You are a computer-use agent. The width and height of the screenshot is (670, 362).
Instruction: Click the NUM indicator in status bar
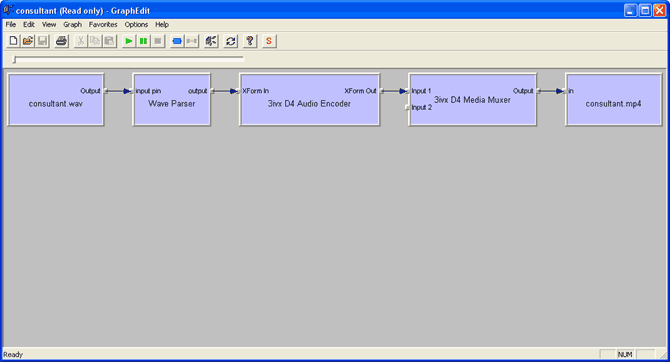(625, 354)
